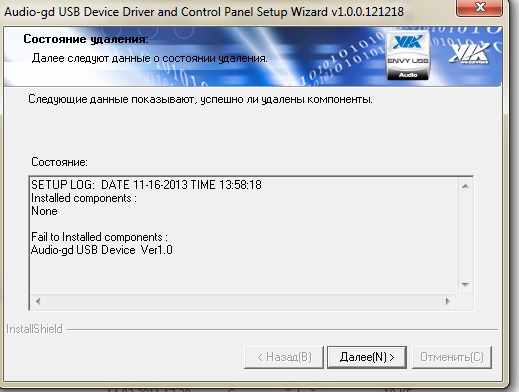Click the 'None' log line
The height and width of the screenshot is (392, 519).
tap(44, 211)
